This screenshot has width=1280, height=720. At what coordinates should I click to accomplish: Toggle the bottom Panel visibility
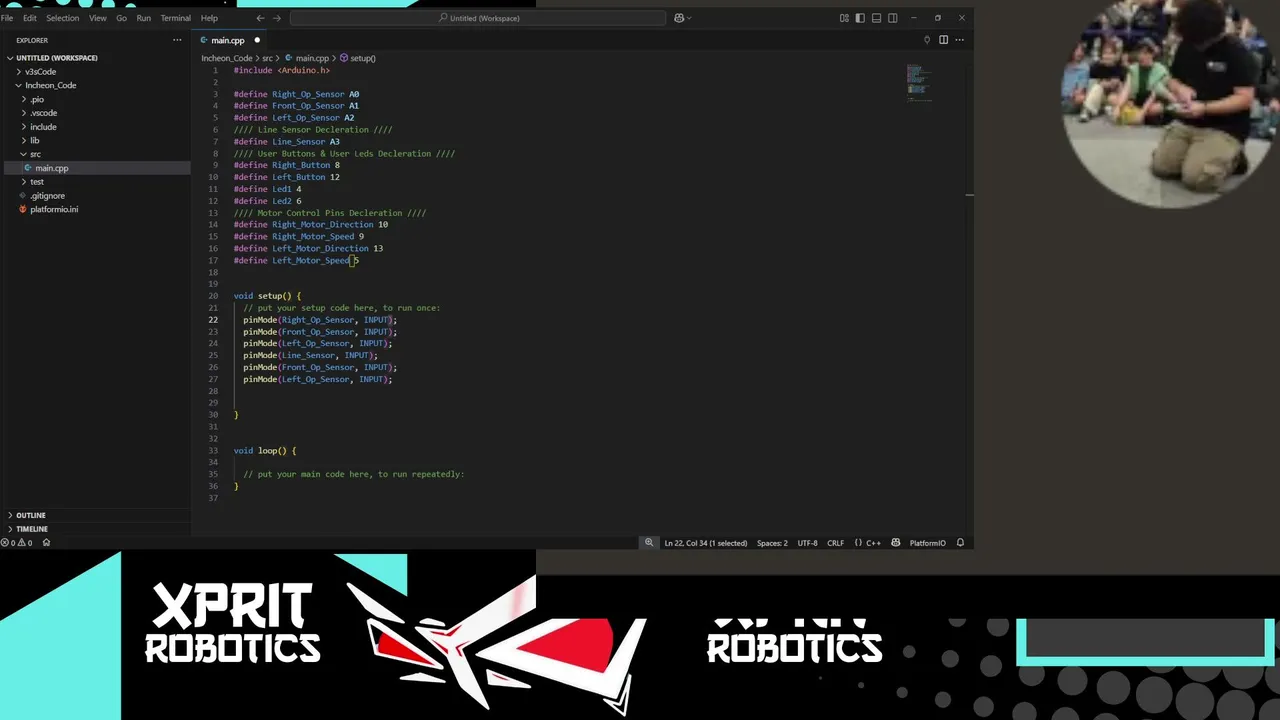pyautogui.click(x=876, y=18)
